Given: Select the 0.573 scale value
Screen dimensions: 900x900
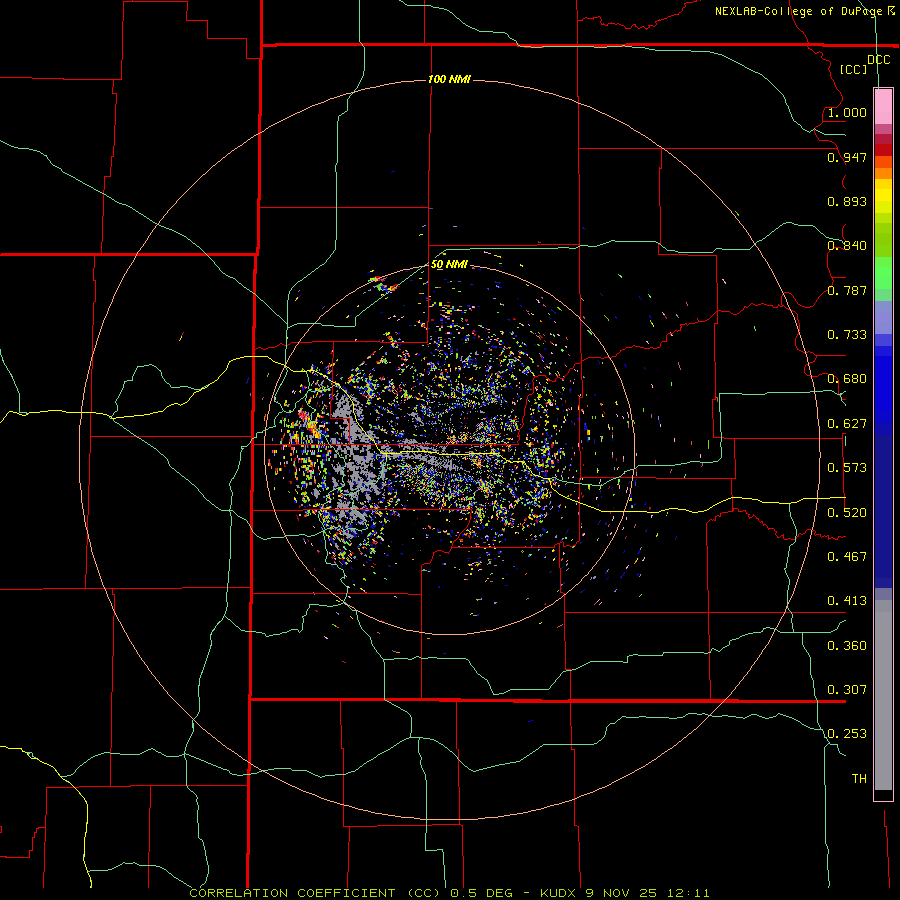Looking at the screenshot, I should click(x=847, y=468).
